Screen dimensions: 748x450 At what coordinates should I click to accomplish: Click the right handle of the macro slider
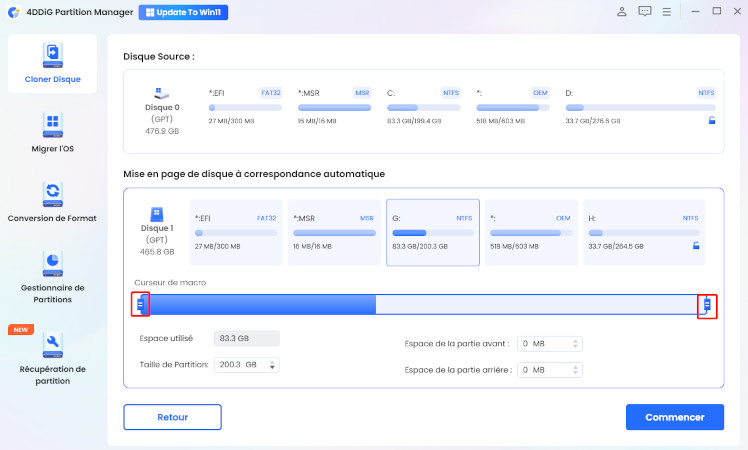coord(707,304)
